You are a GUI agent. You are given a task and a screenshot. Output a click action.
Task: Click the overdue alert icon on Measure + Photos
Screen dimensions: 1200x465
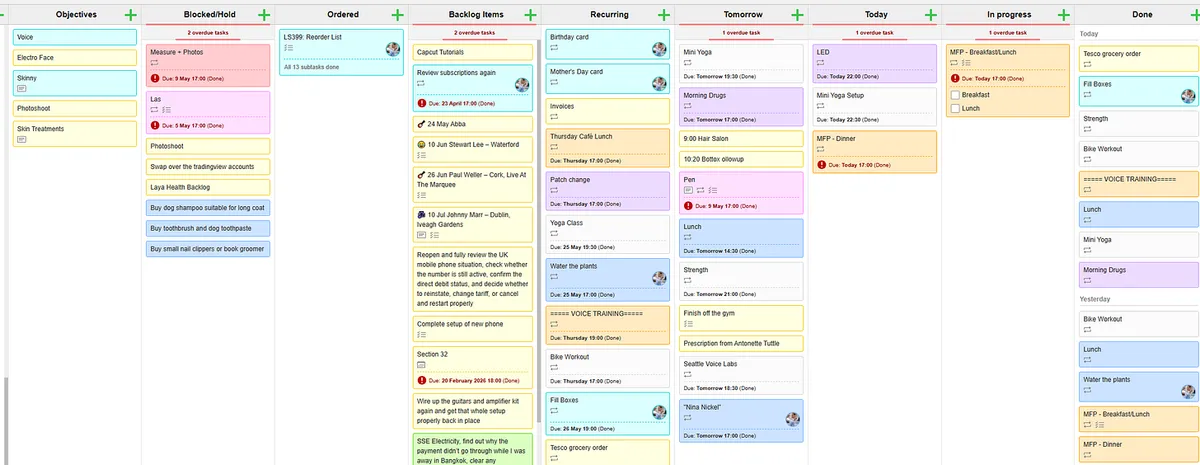tap(155, 77)
